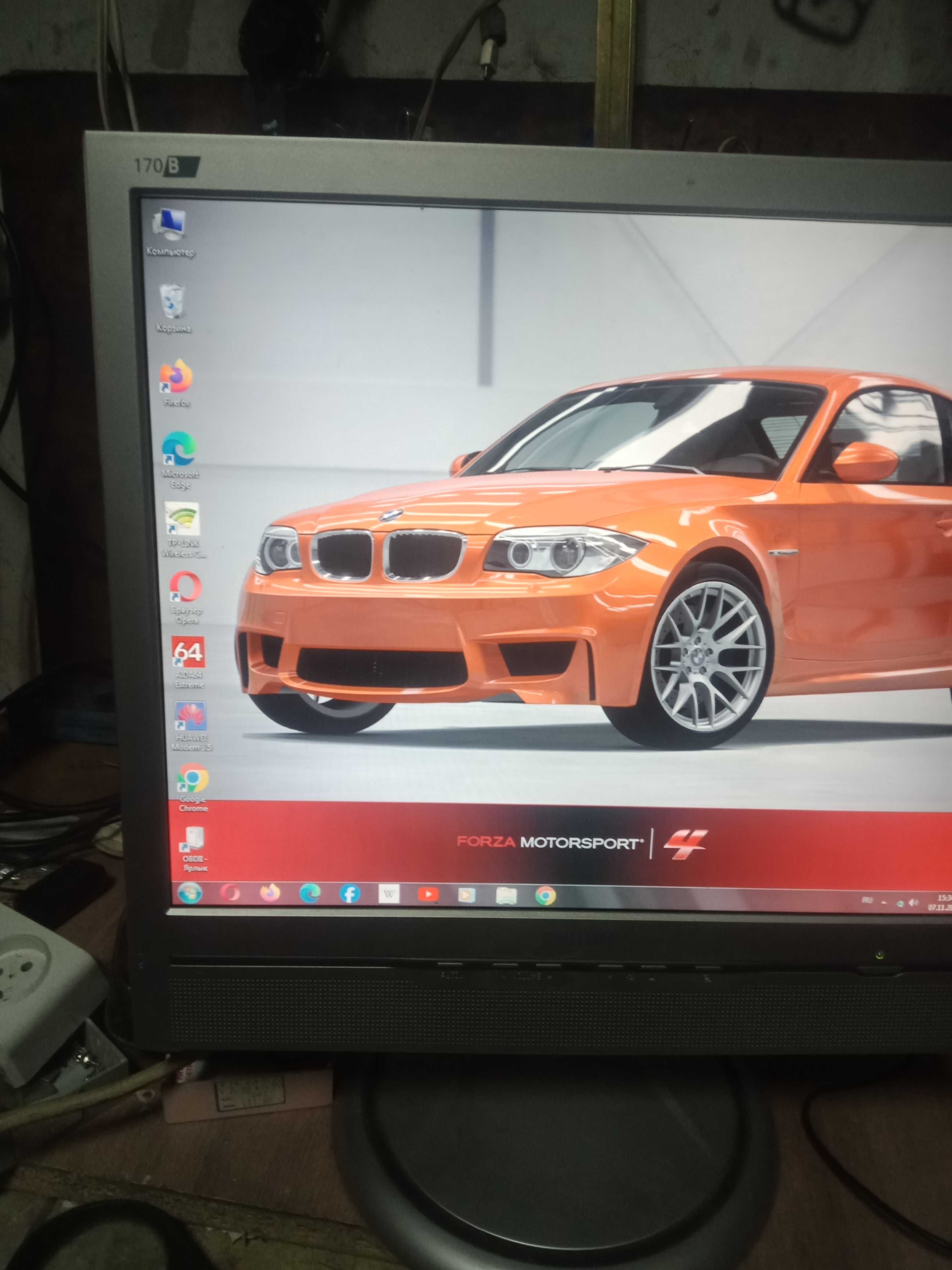Open the TP-LINK Wireless desktop shortcut

[184, 529]
